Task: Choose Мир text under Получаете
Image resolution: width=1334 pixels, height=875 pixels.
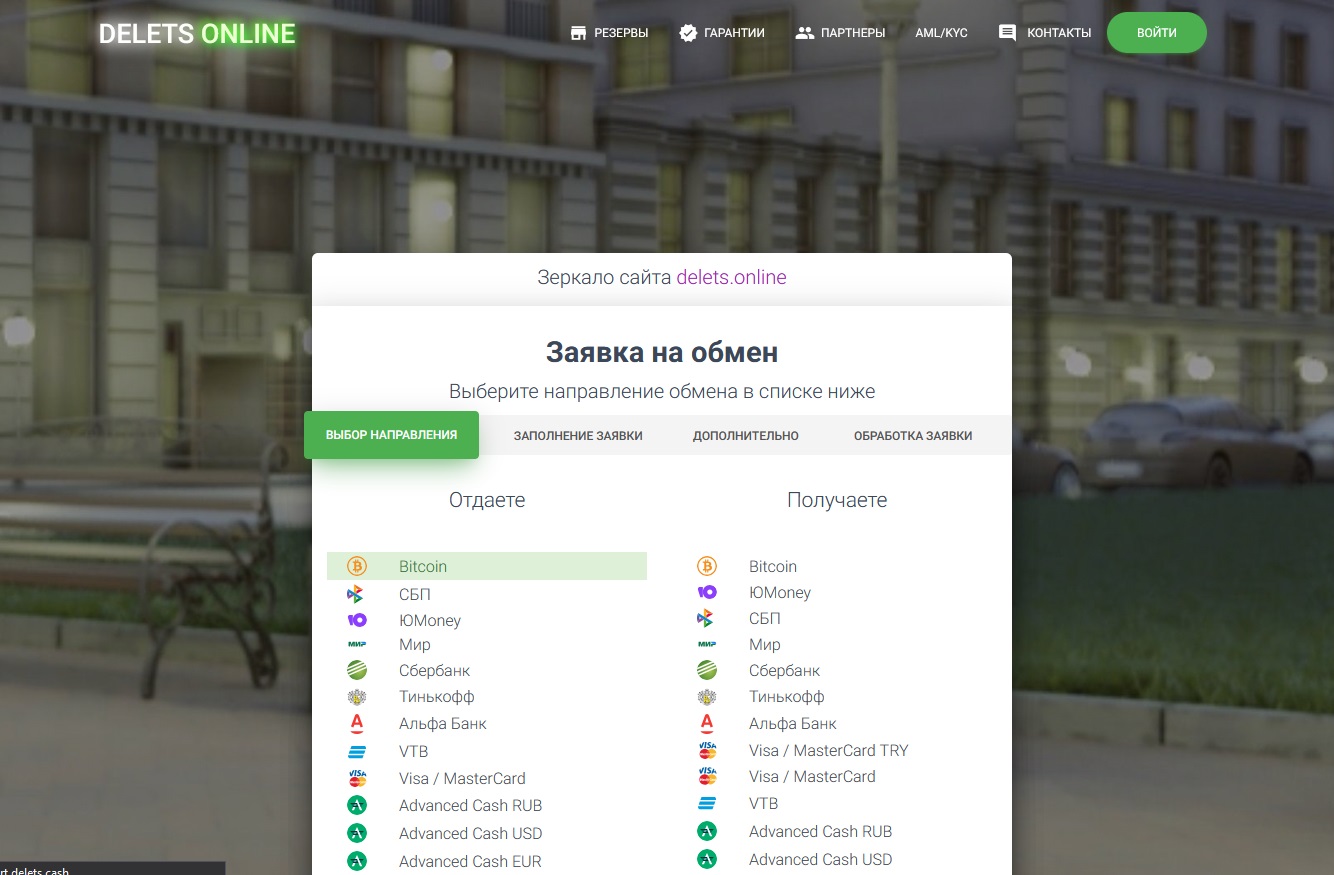Action: pos(765,645)
